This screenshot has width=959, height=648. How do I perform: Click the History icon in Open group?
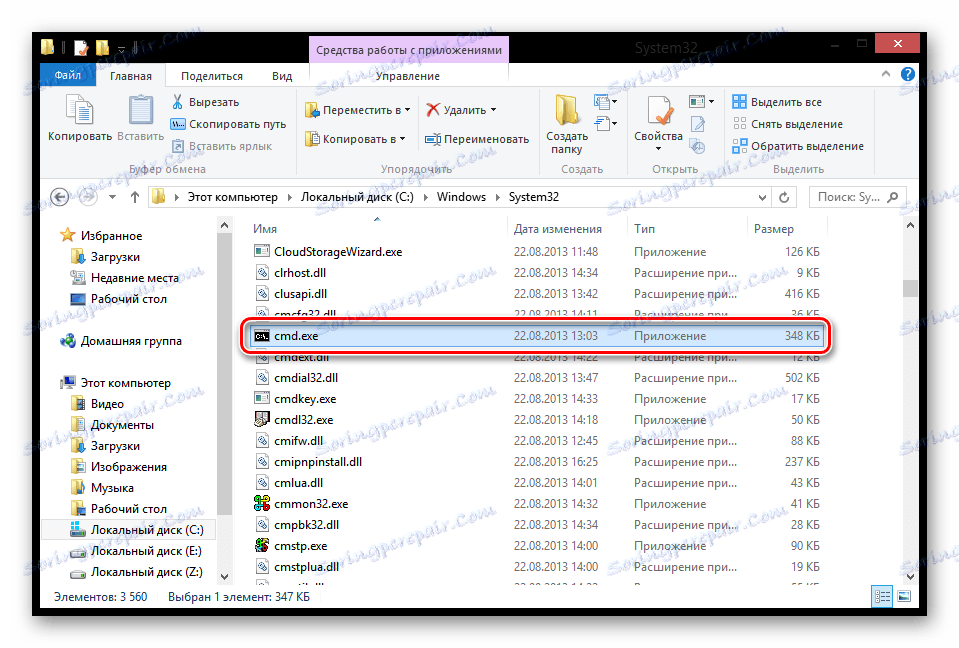click(x=697, y=146)
